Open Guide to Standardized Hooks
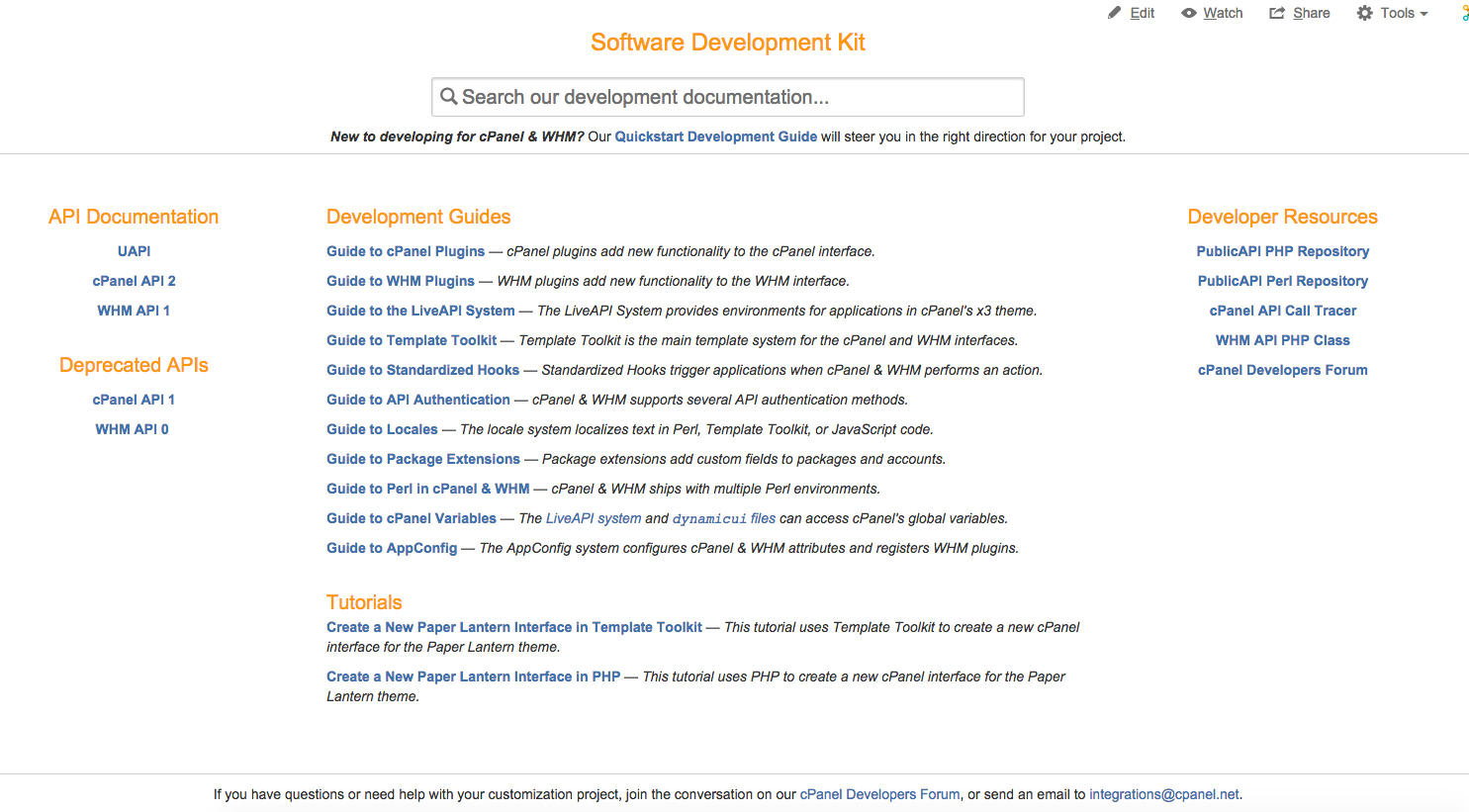The image size is (1469, 812). tap(422, 370)
